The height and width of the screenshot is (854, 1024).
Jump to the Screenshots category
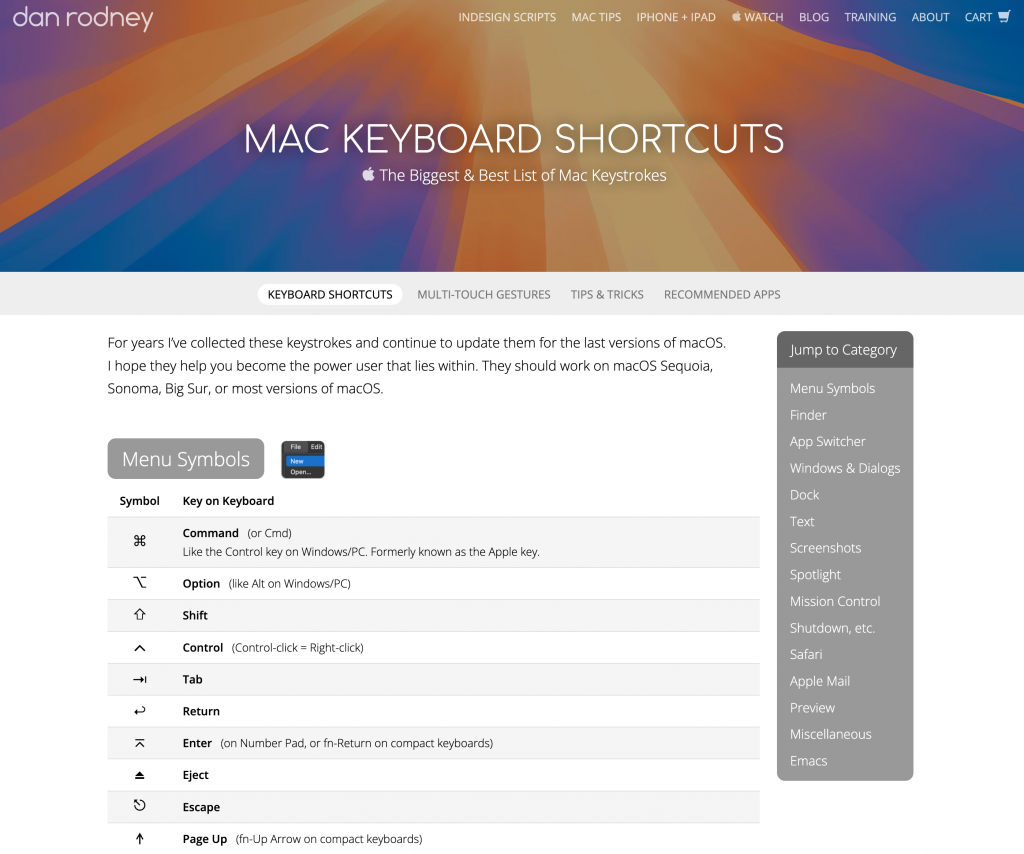(825, 548)
